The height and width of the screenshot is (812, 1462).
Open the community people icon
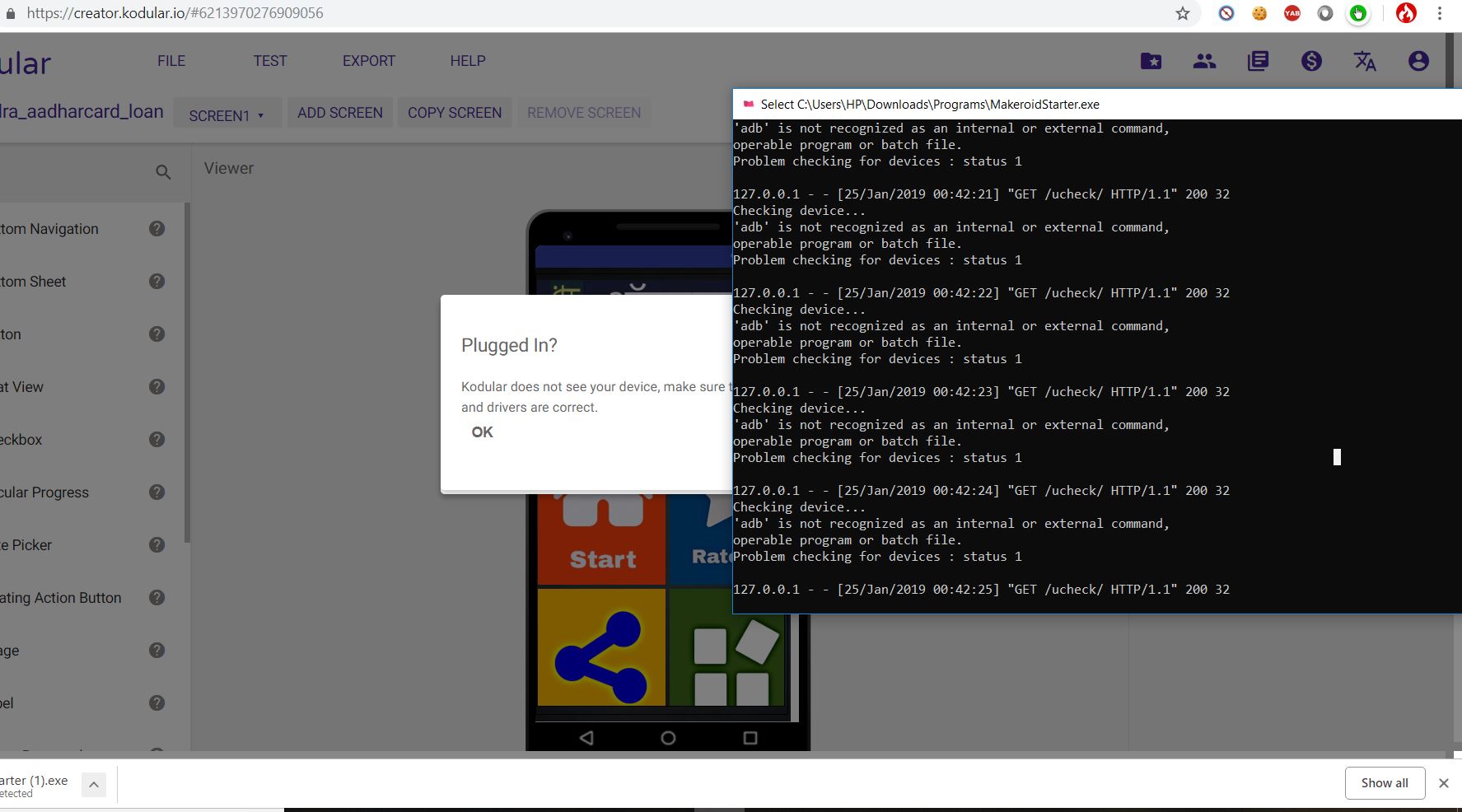coord(1204,61)
